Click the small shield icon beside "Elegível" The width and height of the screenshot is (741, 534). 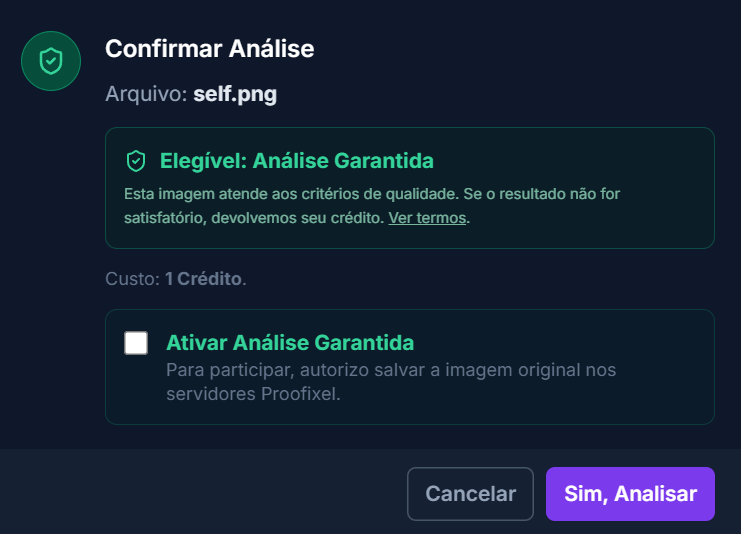click(x=136, y=160)
